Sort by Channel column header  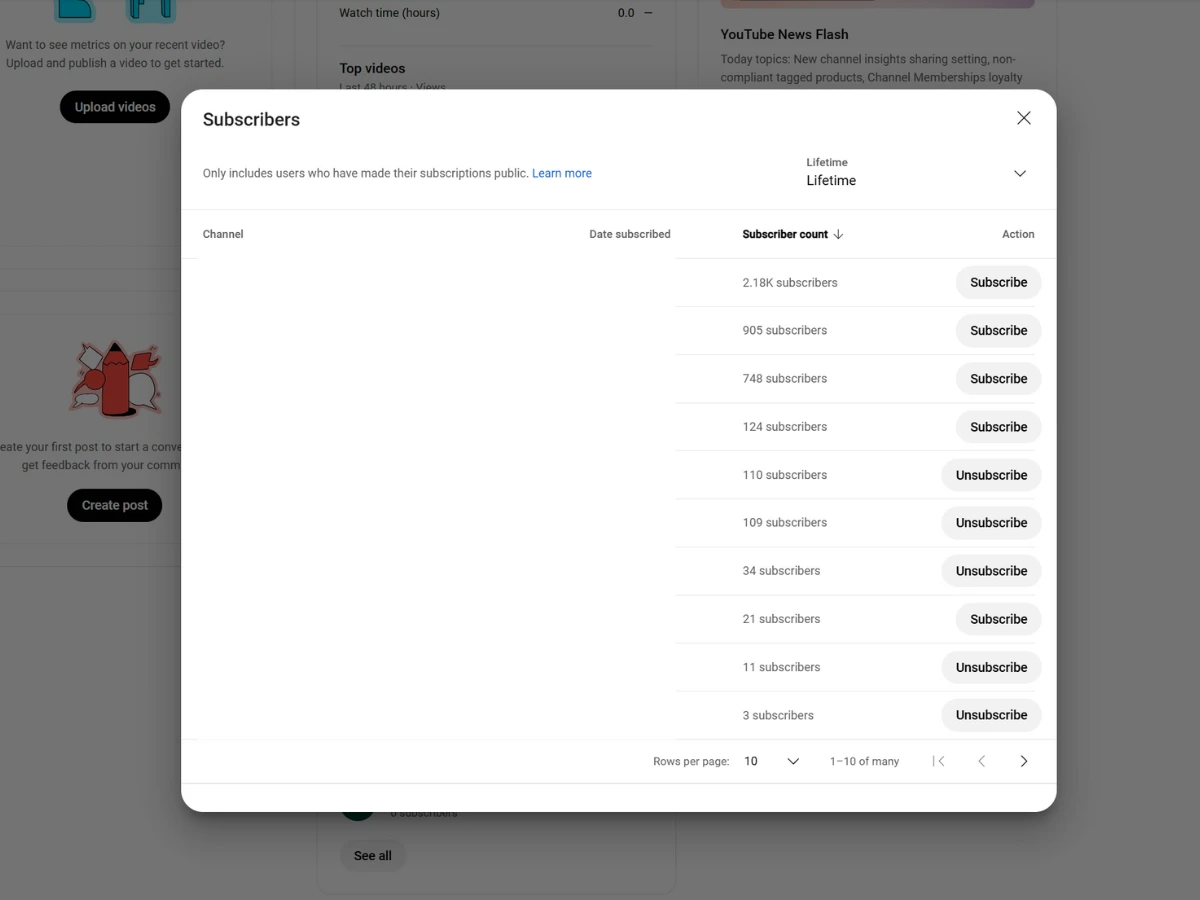coord(223,234)
